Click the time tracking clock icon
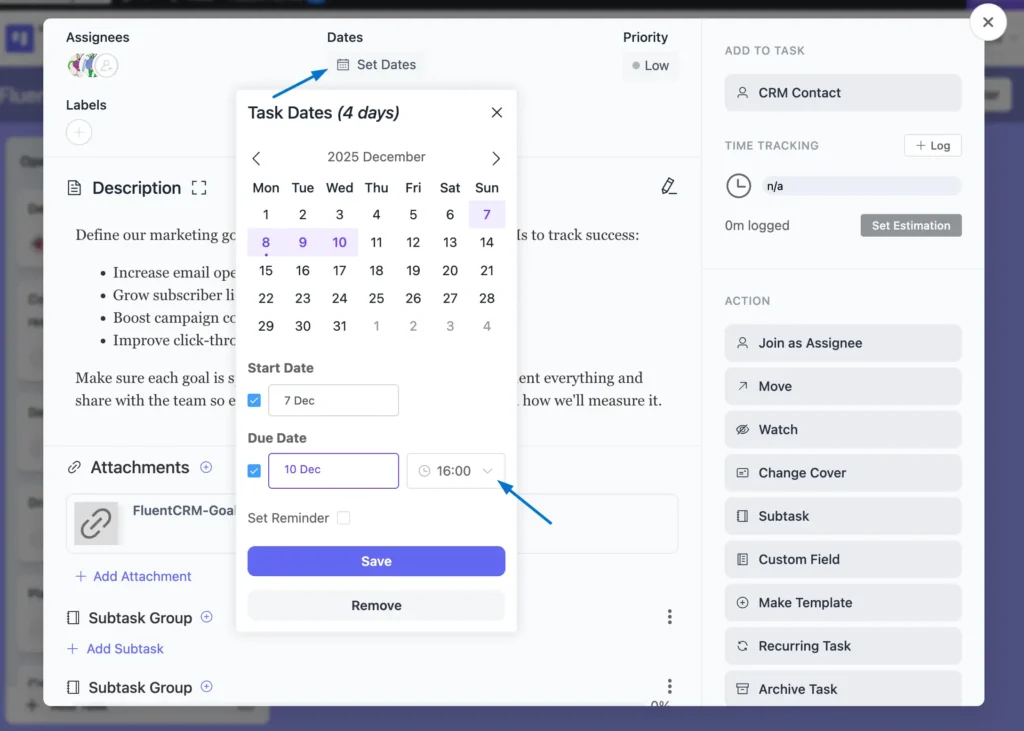The image size is (1024, 731). click(738, 186)
